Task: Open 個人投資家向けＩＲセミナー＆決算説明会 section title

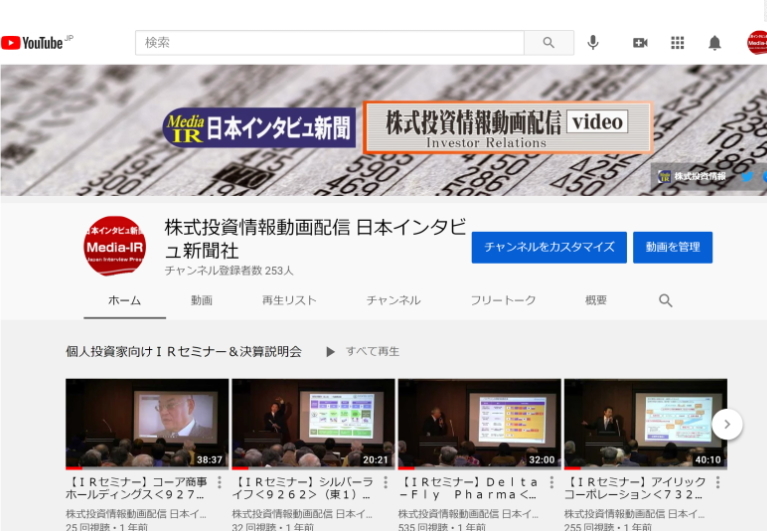Action: coord(183,352)
